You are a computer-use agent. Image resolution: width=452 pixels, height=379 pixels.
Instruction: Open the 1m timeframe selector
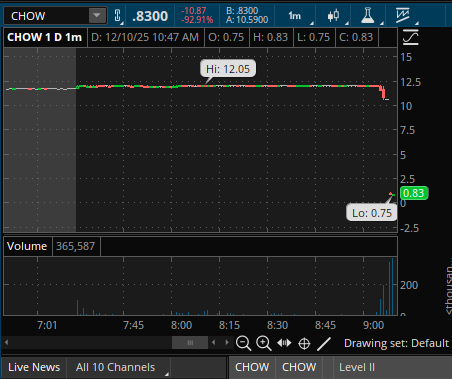coord(295,16)
